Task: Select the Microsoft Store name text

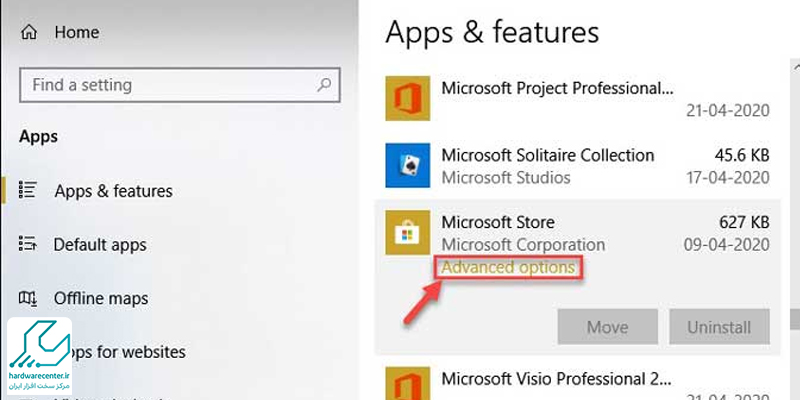Action: pos(498,222)
